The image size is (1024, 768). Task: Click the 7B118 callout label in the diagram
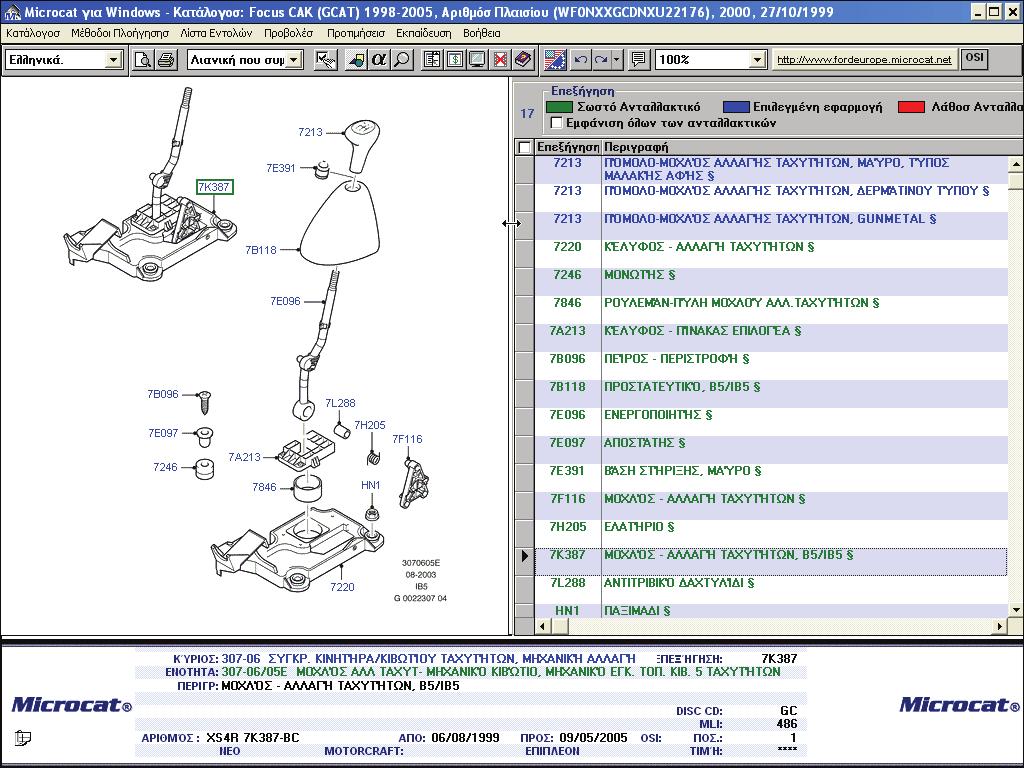pyautogui.click(x=261, y=249)
